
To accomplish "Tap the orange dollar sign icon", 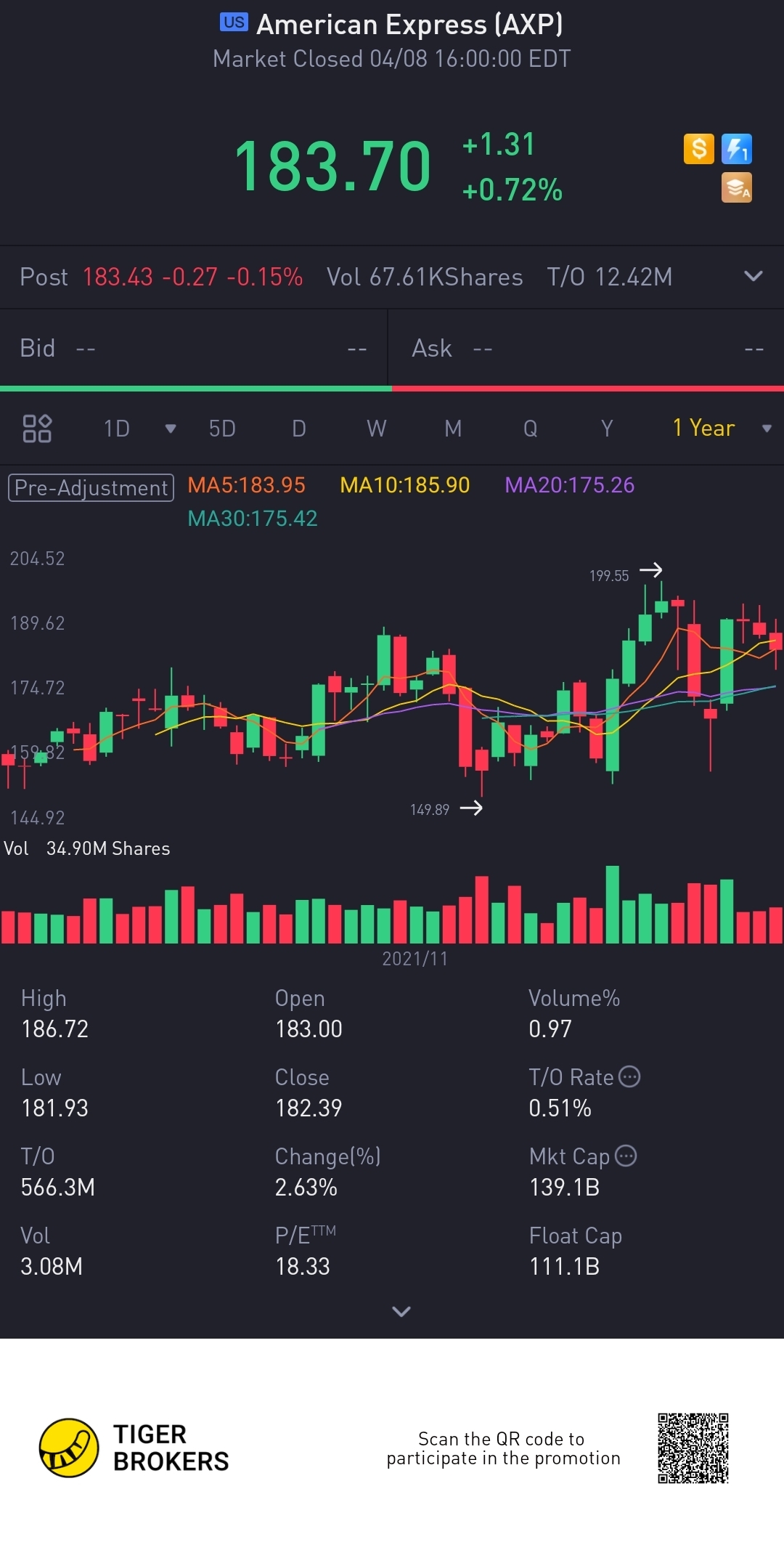I will click(x=698, y=149).
